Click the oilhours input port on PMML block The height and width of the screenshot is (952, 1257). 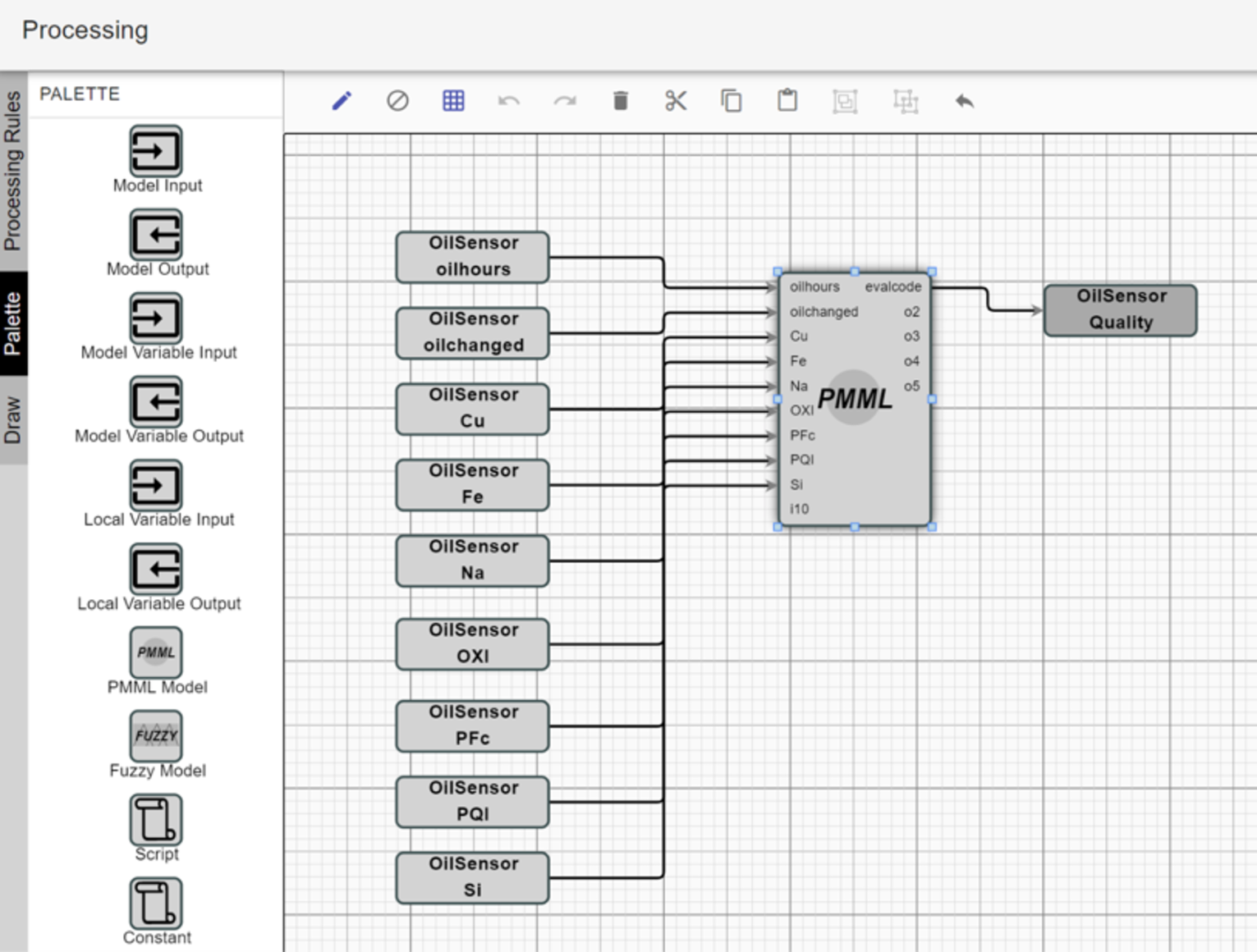(814, 287)
